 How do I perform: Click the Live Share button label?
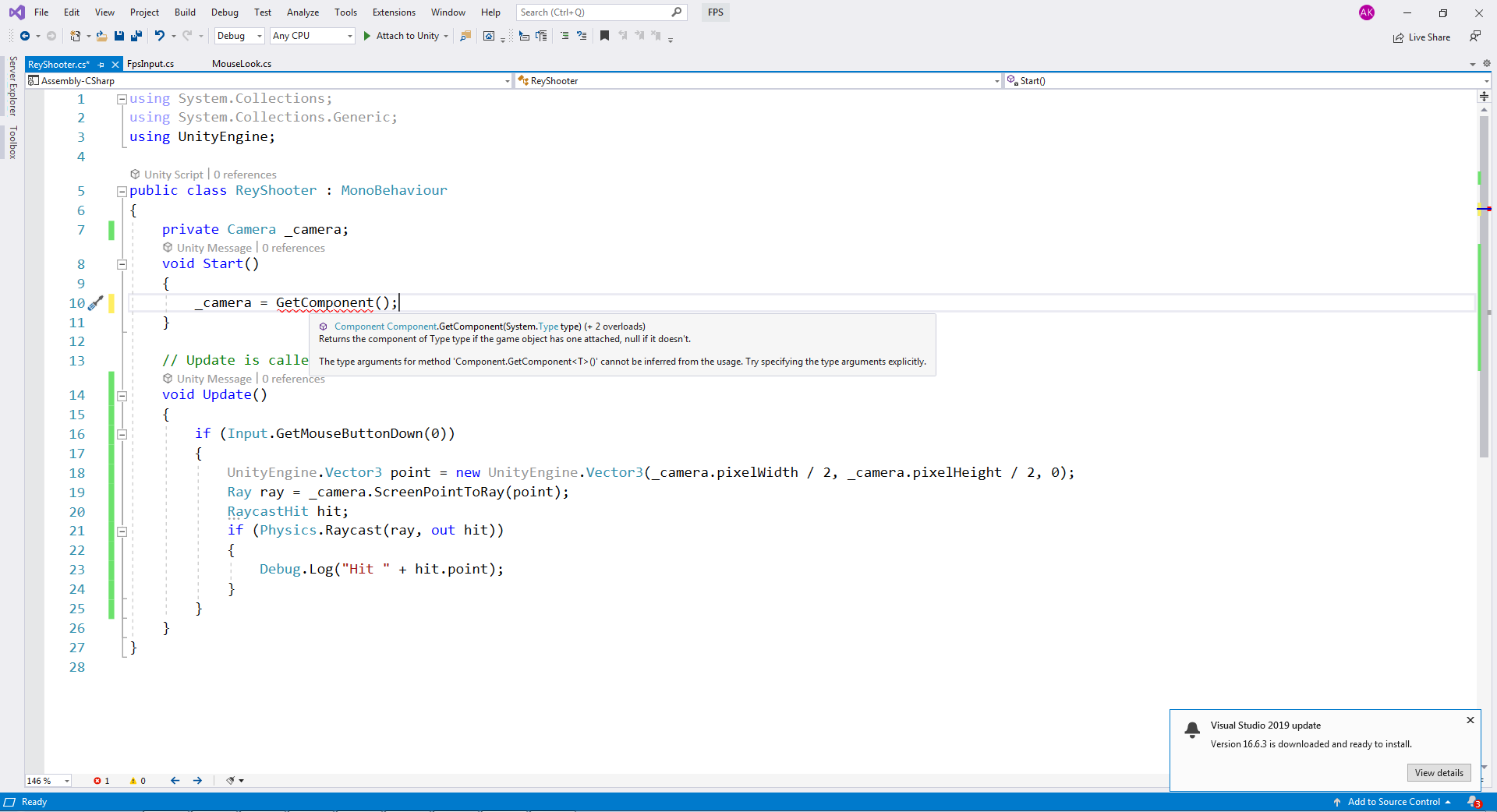1429,37
